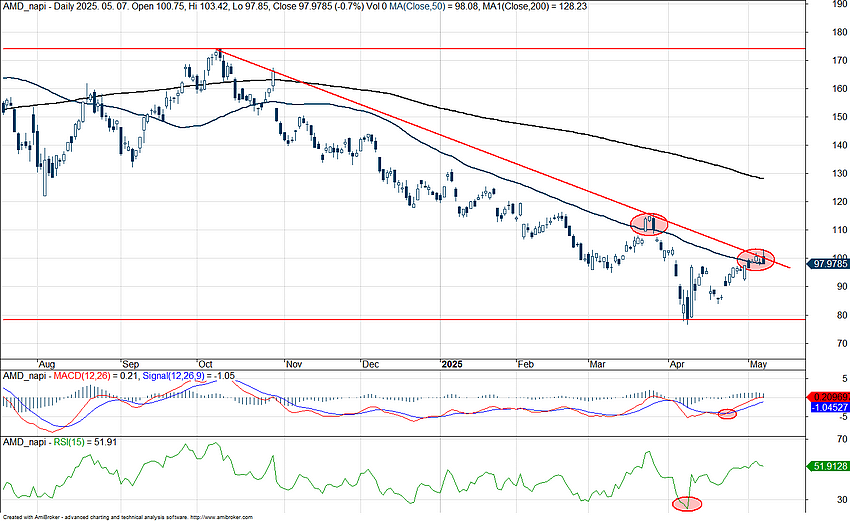Screen dimensions: 850x521
Task: Click the -5 MACD axis label
Action: [845, 416]
